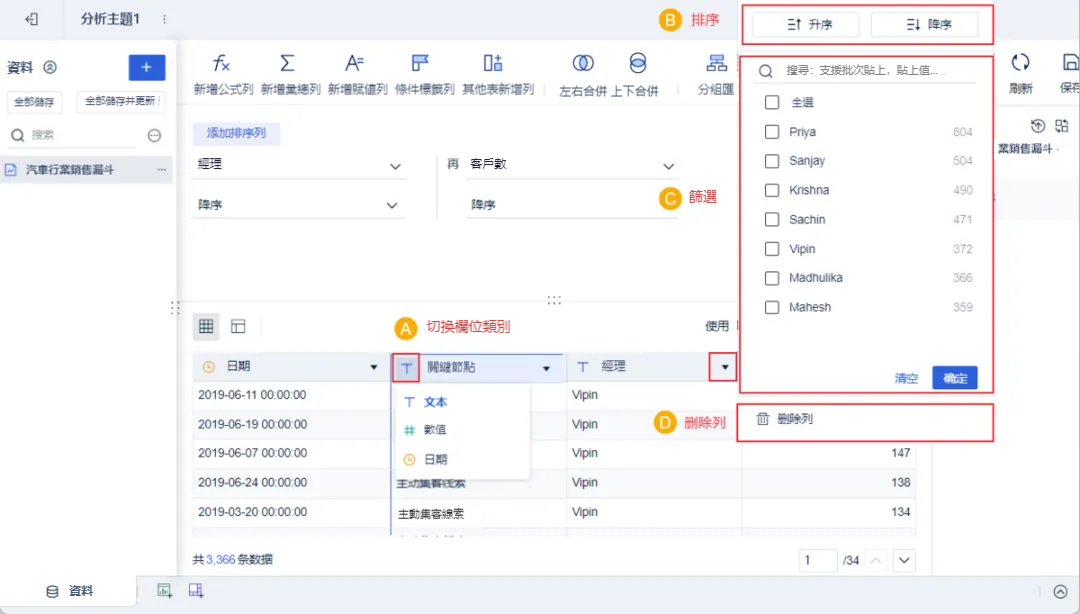Click the 條件標籤列 toolbar icon
Screen dimensions: 1080x614
coord(420,64)
